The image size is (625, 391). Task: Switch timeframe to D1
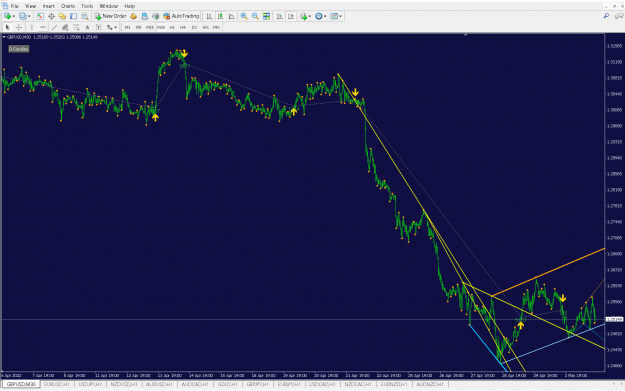(x=194, y=28)
